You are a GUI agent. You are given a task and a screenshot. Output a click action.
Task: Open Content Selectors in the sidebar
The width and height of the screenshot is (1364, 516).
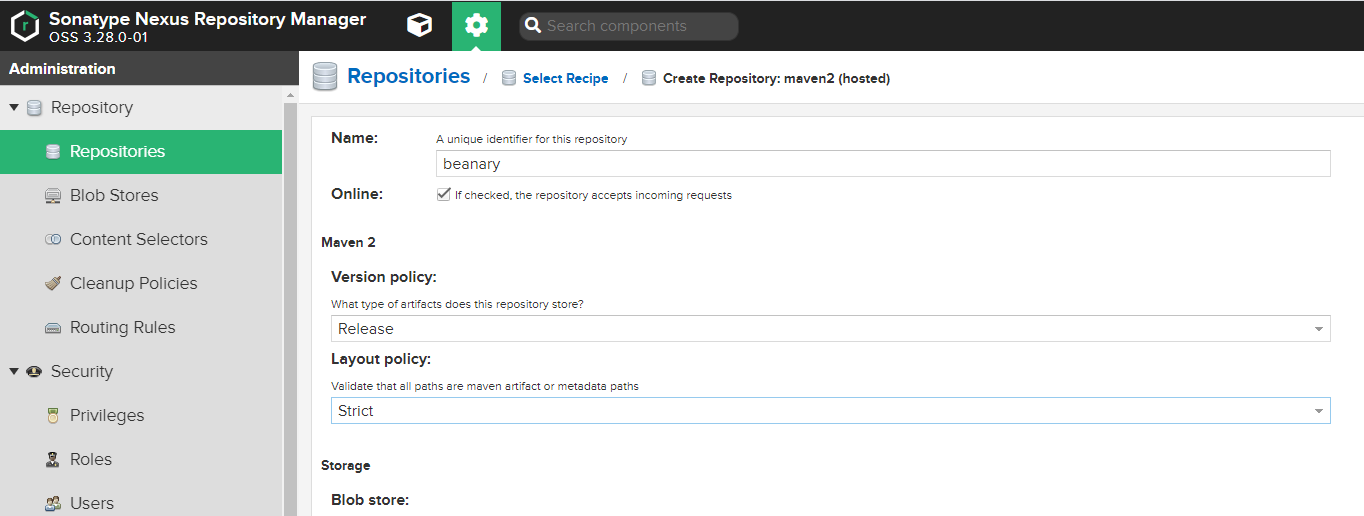click(141, 240)
